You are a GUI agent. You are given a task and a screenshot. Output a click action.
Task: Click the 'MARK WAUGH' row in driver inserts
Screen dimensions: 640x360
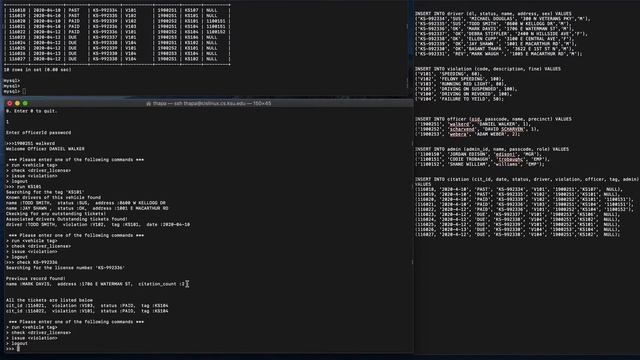(x=499, y=54)
